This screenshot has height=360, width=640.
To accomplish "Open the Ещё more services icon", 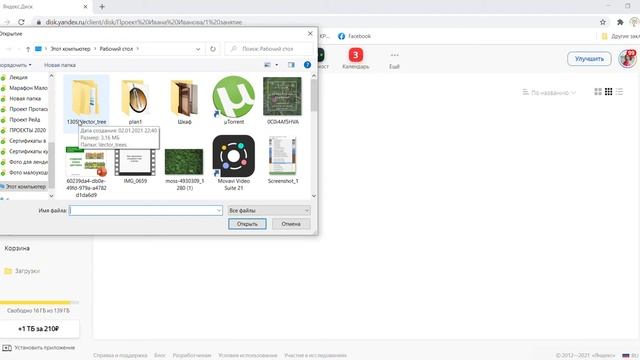I will pos(394,60).
